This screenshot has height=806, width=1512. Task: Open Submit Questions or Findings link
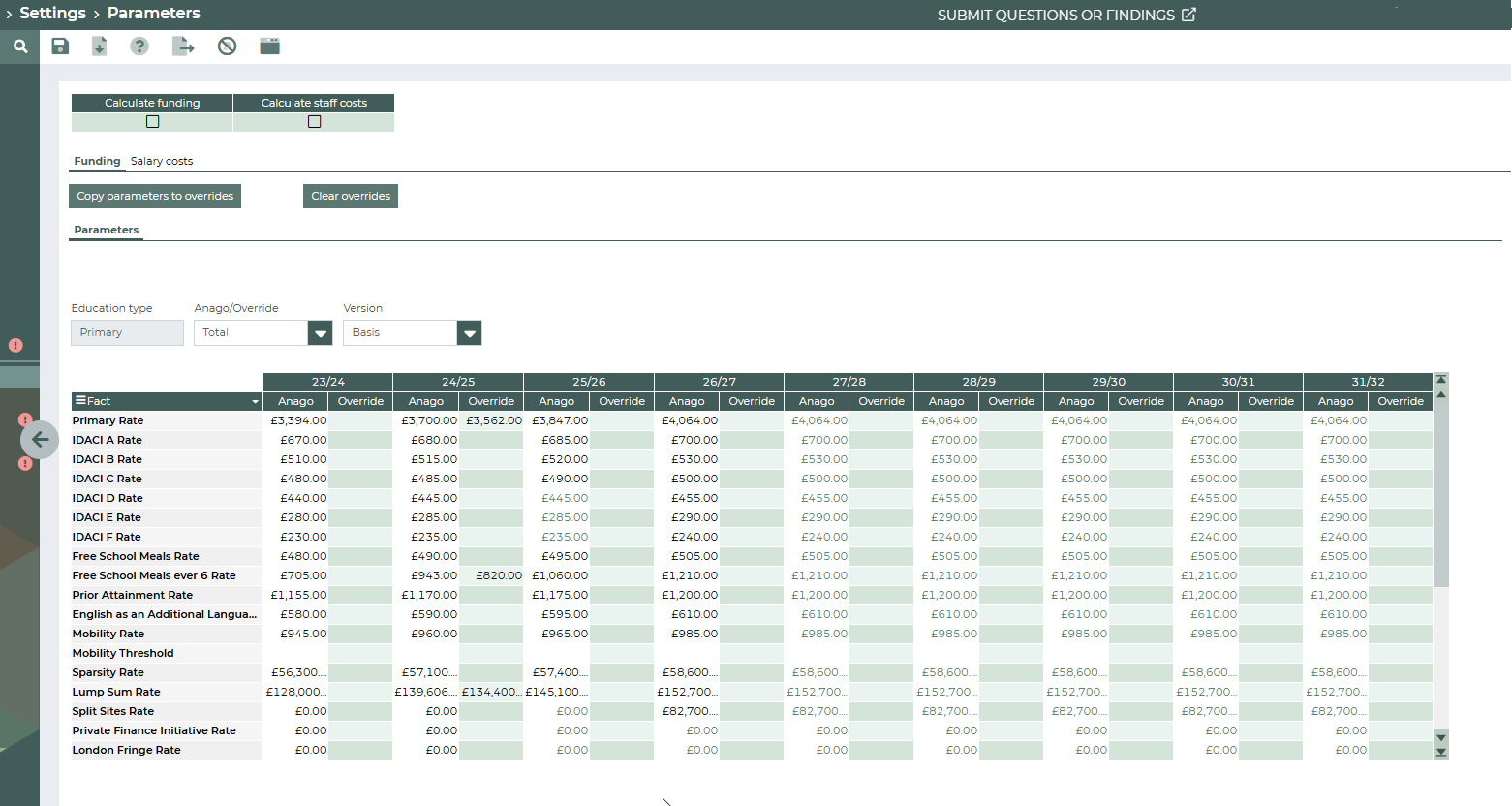tap(1066, 15)
